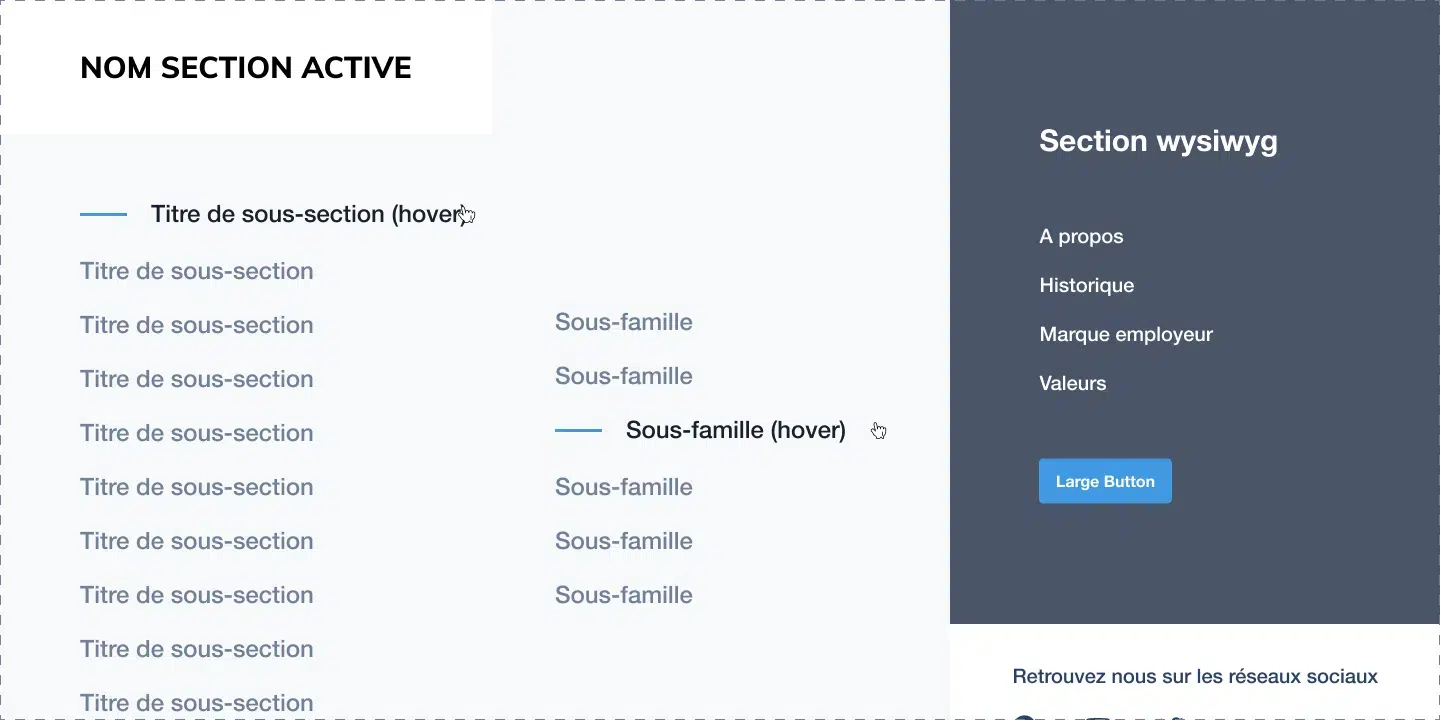Select the topmost 'Sous-famille' entry
This screenshot has height=720, width=1440.
(623, 322)
